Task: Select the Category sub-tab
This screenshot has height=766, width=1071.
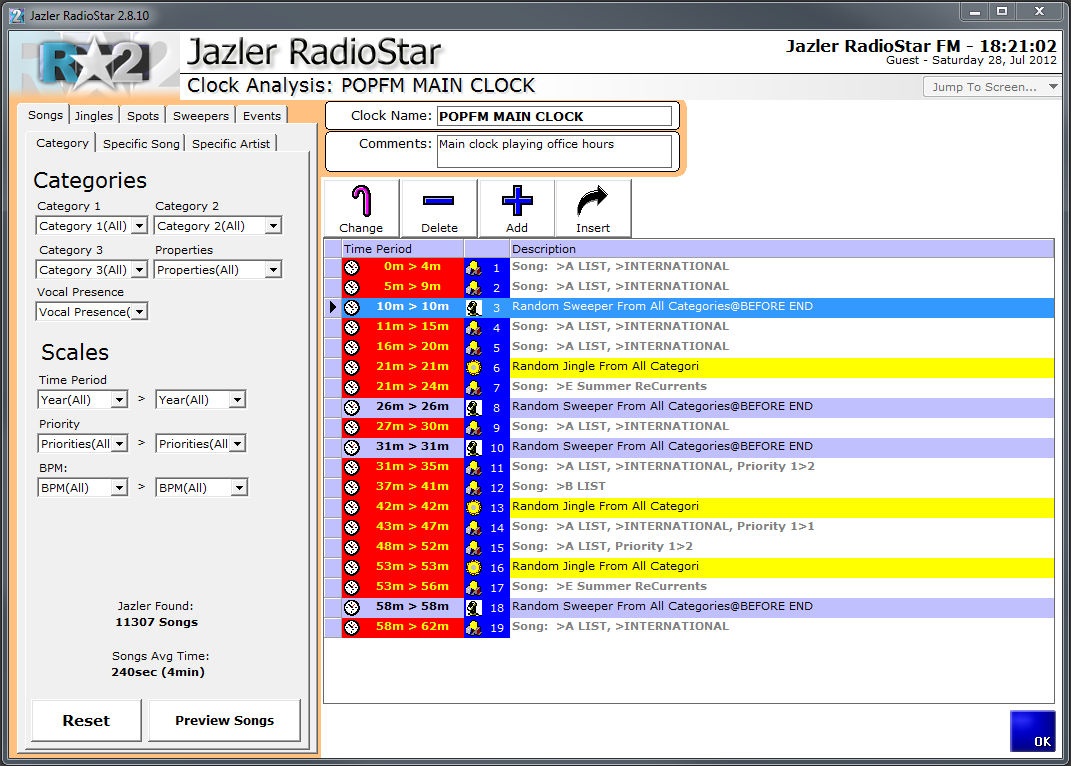Action: (62, 143)
